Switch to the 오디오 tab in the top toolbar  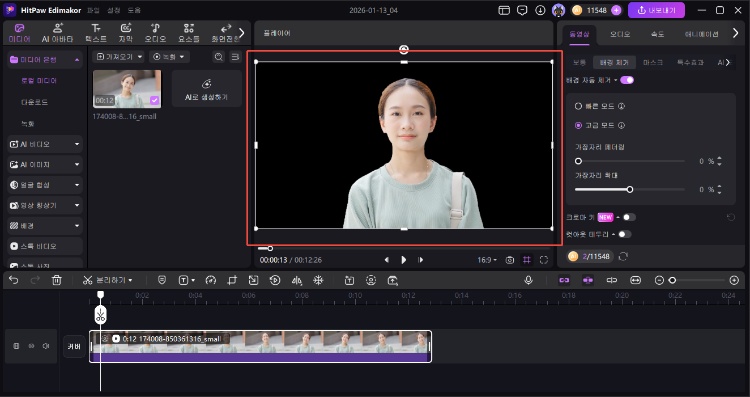coord(155,33)
